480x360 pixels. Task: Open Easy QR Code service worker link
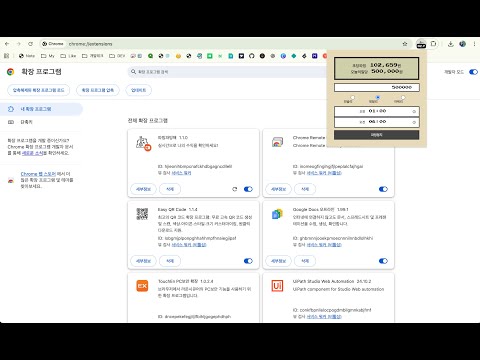(x=189, y=245)
